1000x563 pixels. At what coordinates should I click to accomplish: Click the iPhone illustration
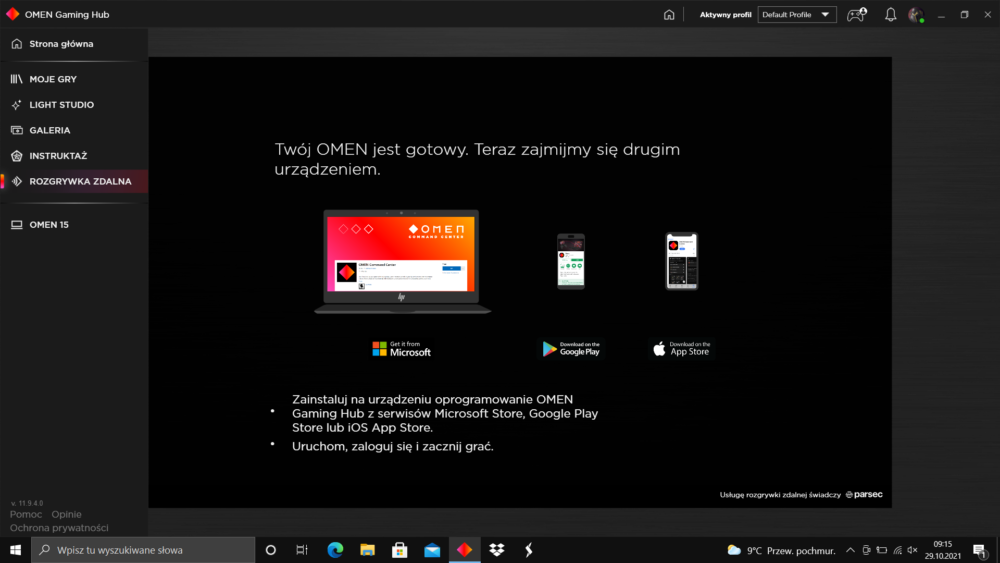tap(682, 261)
